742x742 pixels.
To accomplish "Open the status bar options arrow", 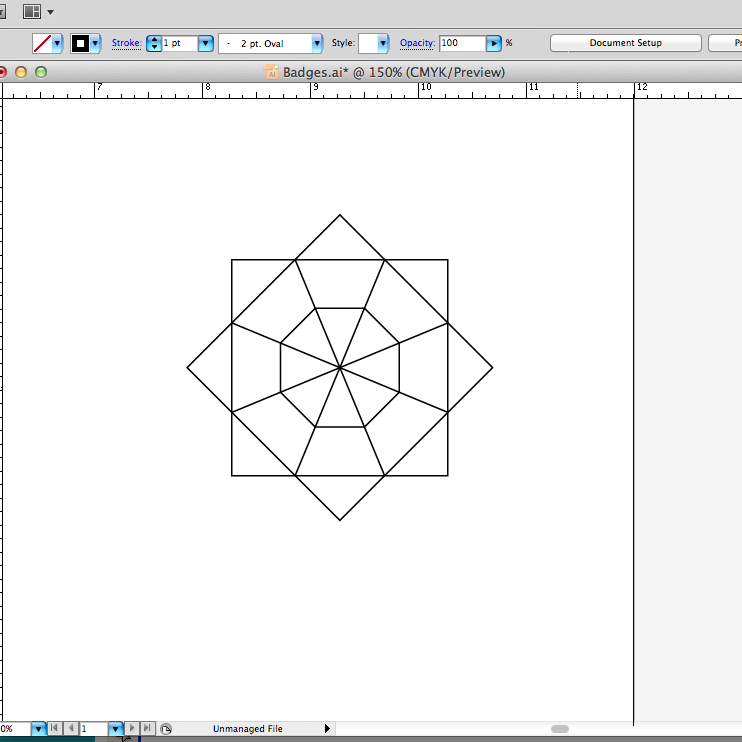I will click(327, 729).
